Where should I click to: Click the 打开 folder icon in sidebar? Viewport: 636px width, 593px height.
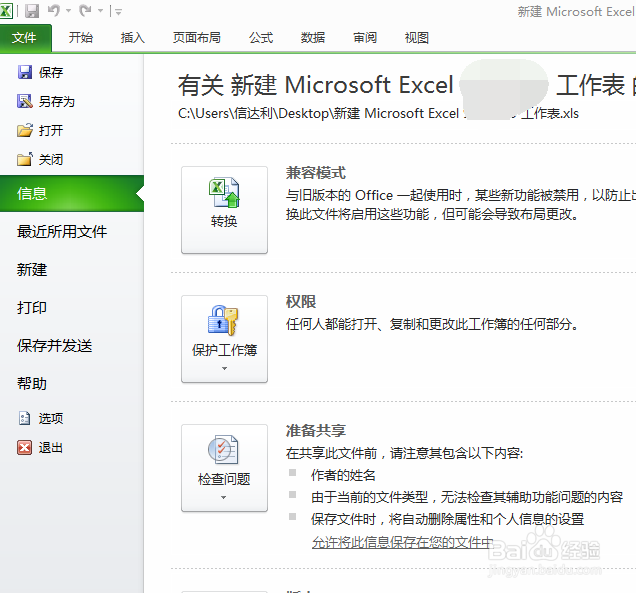(x=25, y=130)
